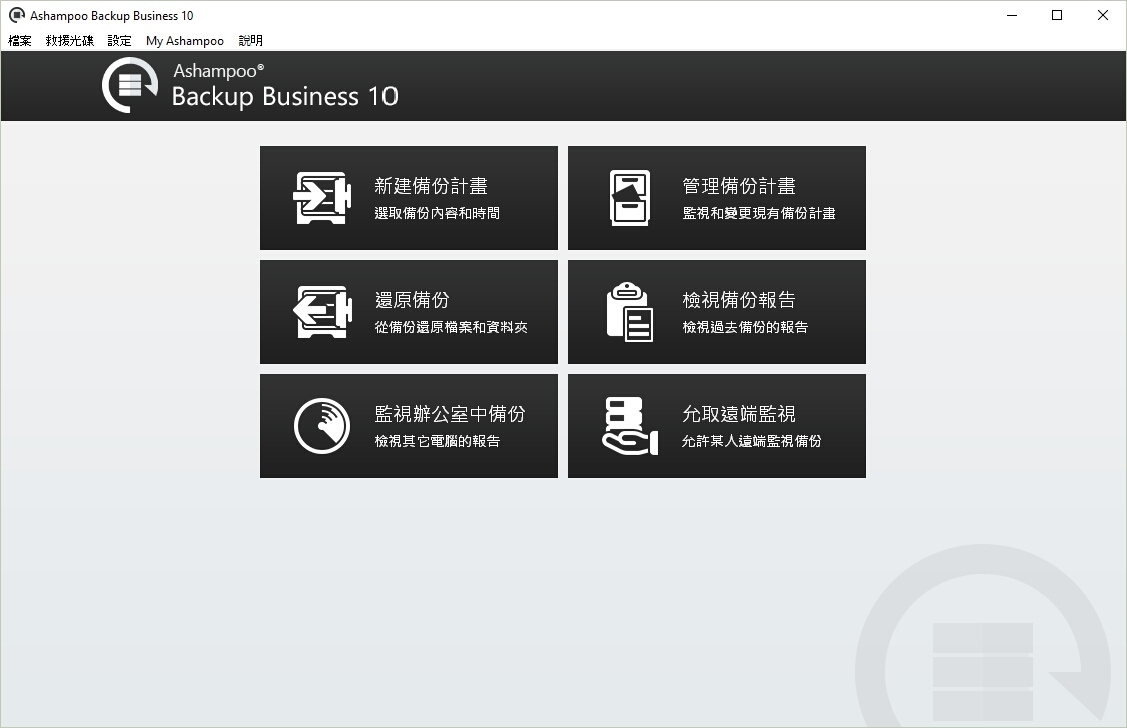The image size is (1127, 728).
Task: Click the subtitle 檢視其它電腦的報告
Action: (437, 441)
